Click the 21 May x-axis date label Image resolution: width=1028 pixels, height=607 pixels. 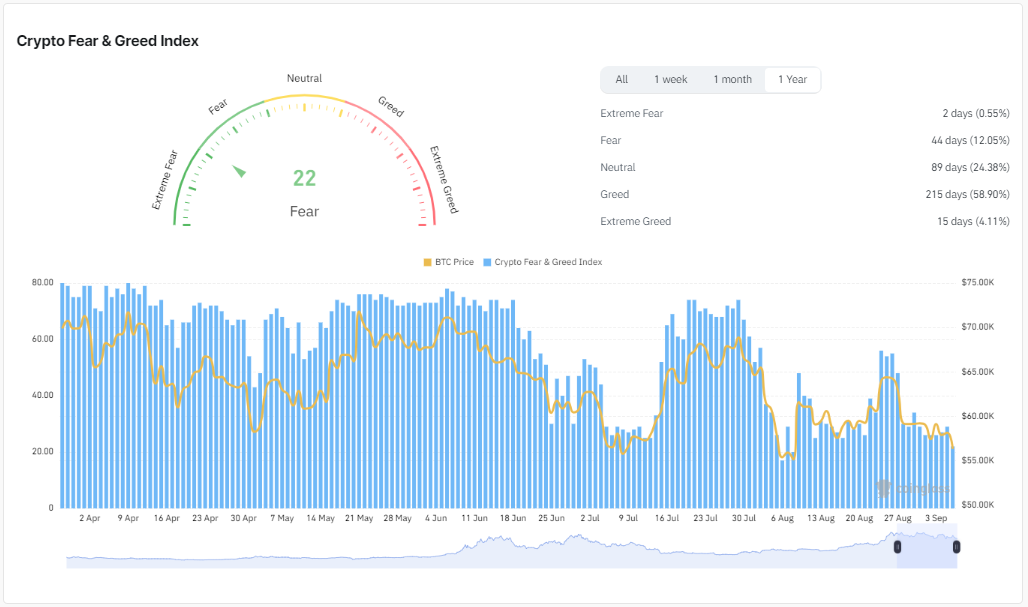coord(359,518)
